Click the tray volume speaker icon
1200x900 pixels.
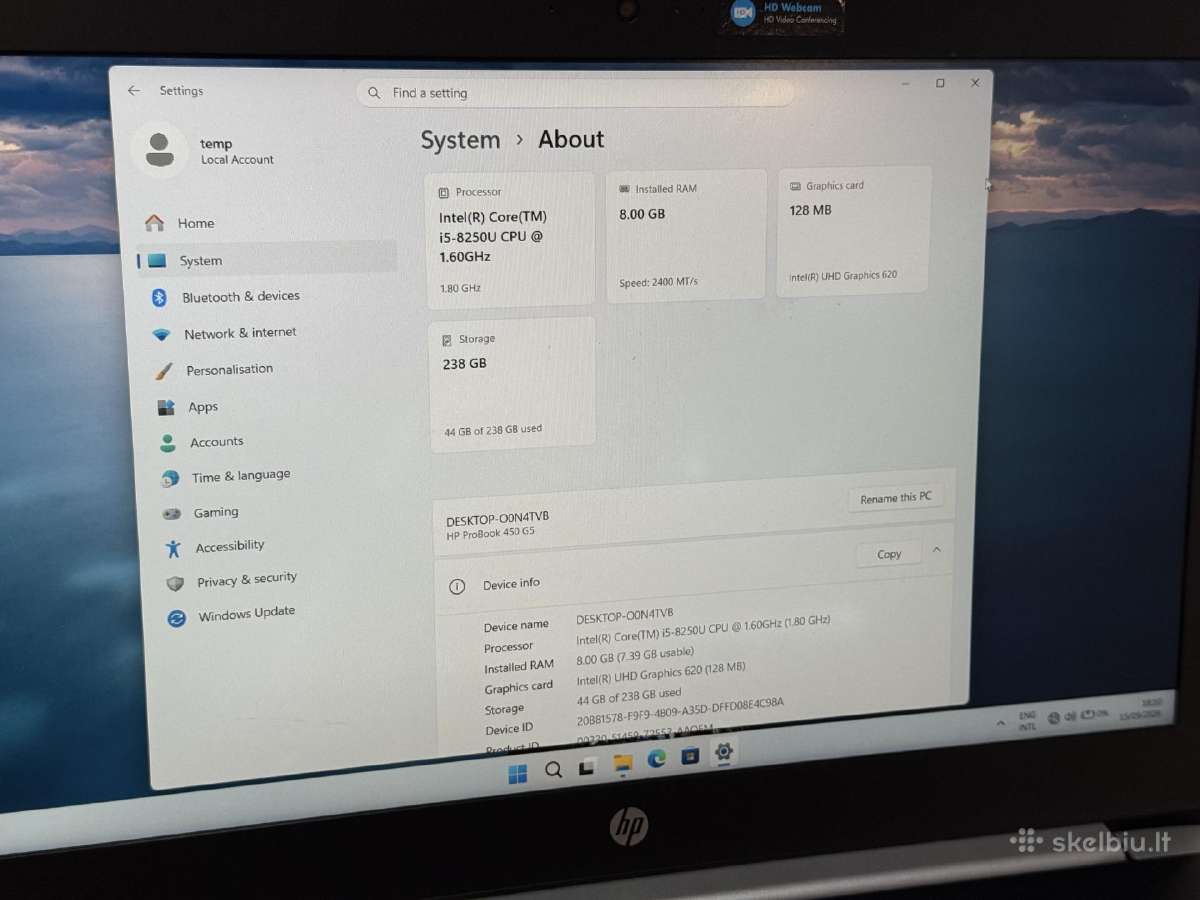point(1070,715)
